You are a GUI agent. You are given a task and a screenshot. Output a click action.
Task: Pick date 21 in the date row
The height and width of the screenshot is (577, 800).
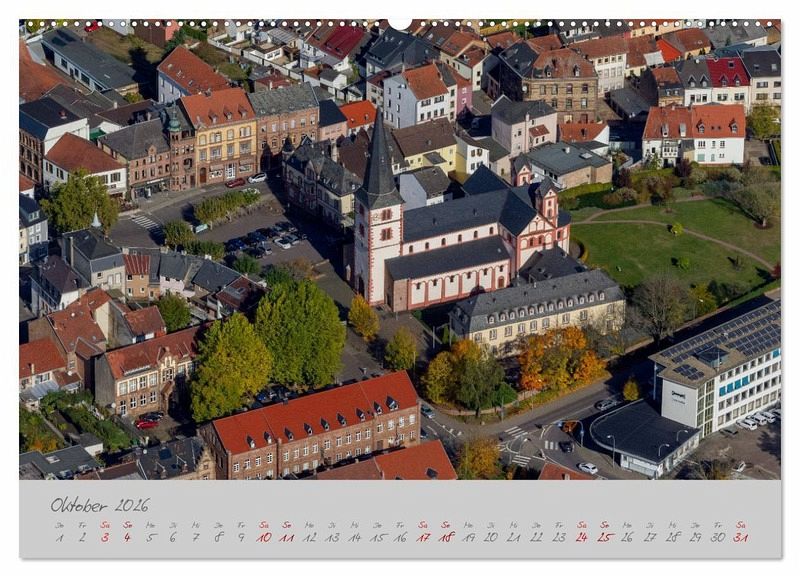(x=513, y=537)
